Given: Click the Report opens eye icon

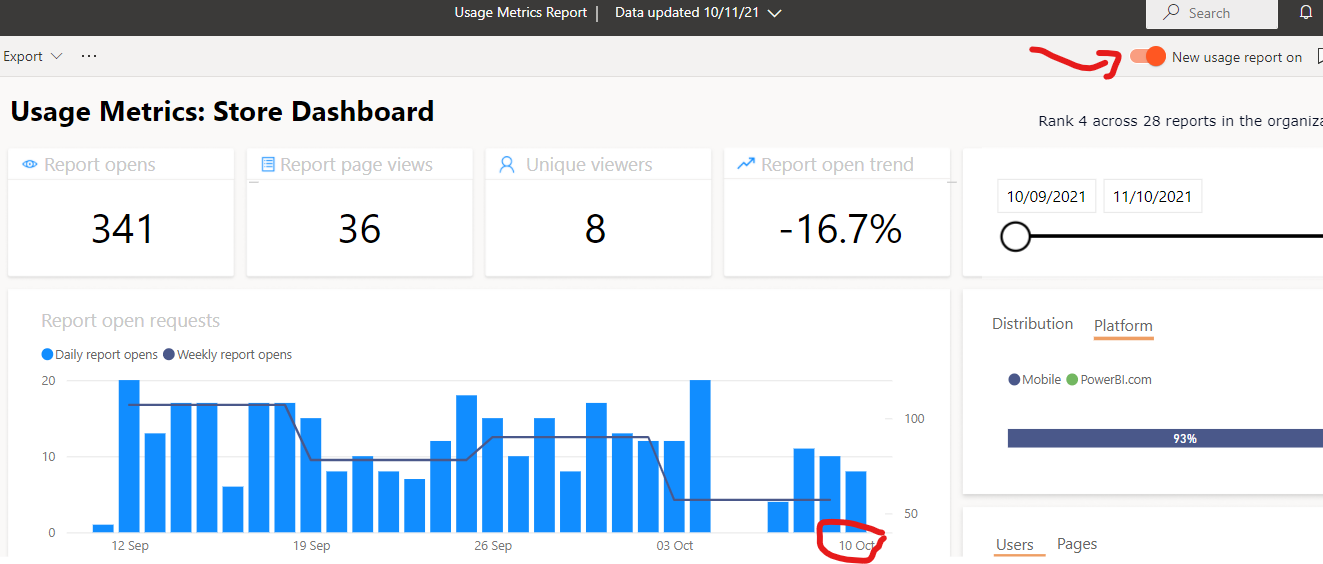Looking at the screenshot, I should click(x=30, y=164).
